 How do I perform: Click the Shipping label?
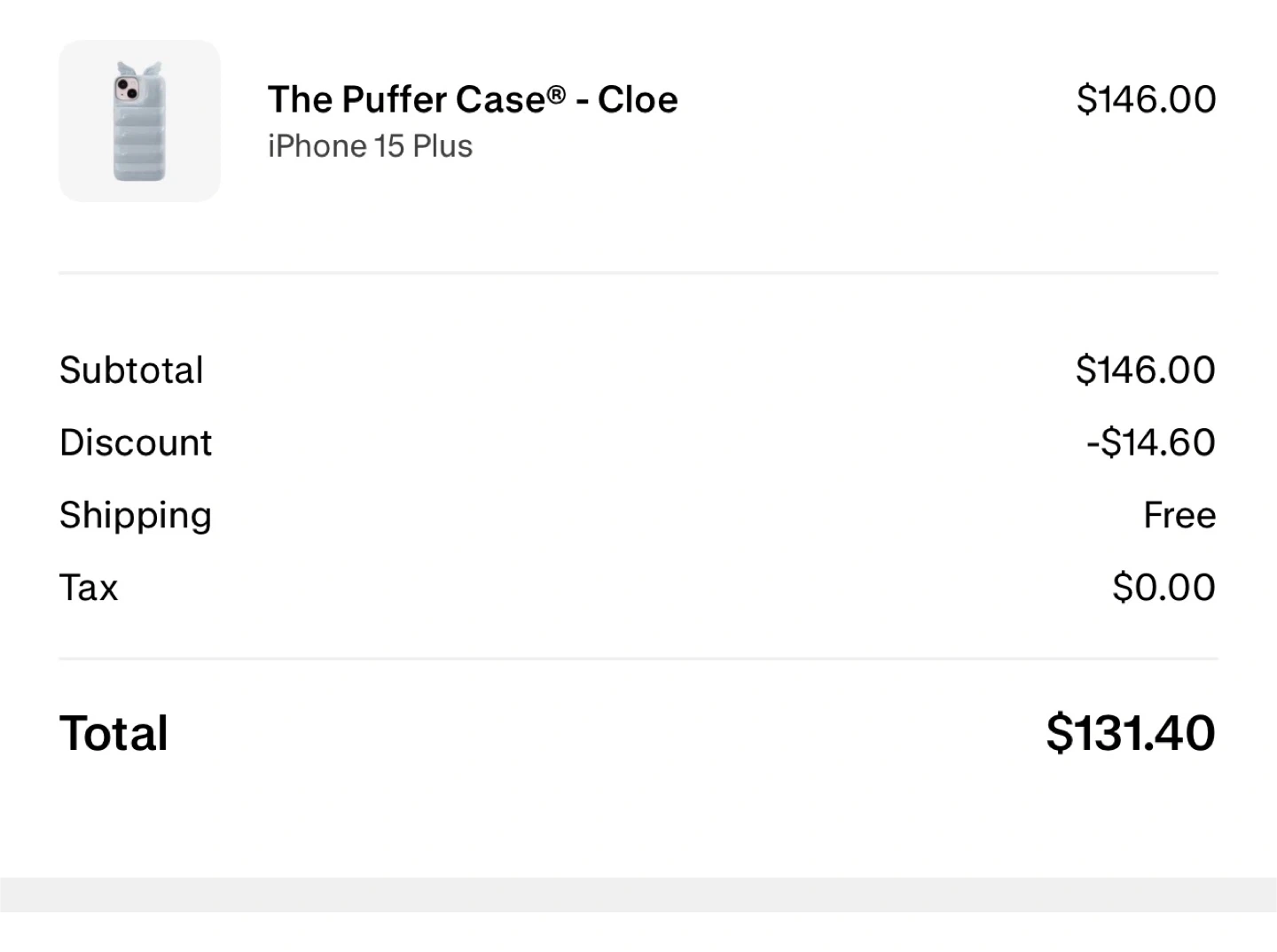point(136,515)
